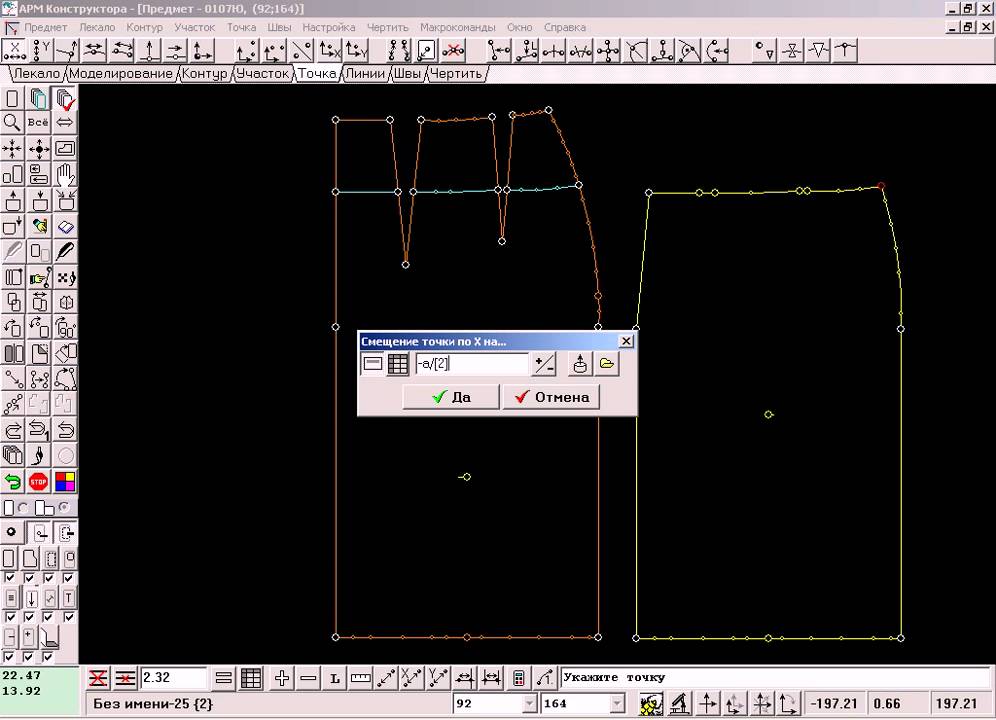The width and height of the screenshot is (996, 720).
Task: Open the size dropdown showing 92
Action: tap(530, 703)
